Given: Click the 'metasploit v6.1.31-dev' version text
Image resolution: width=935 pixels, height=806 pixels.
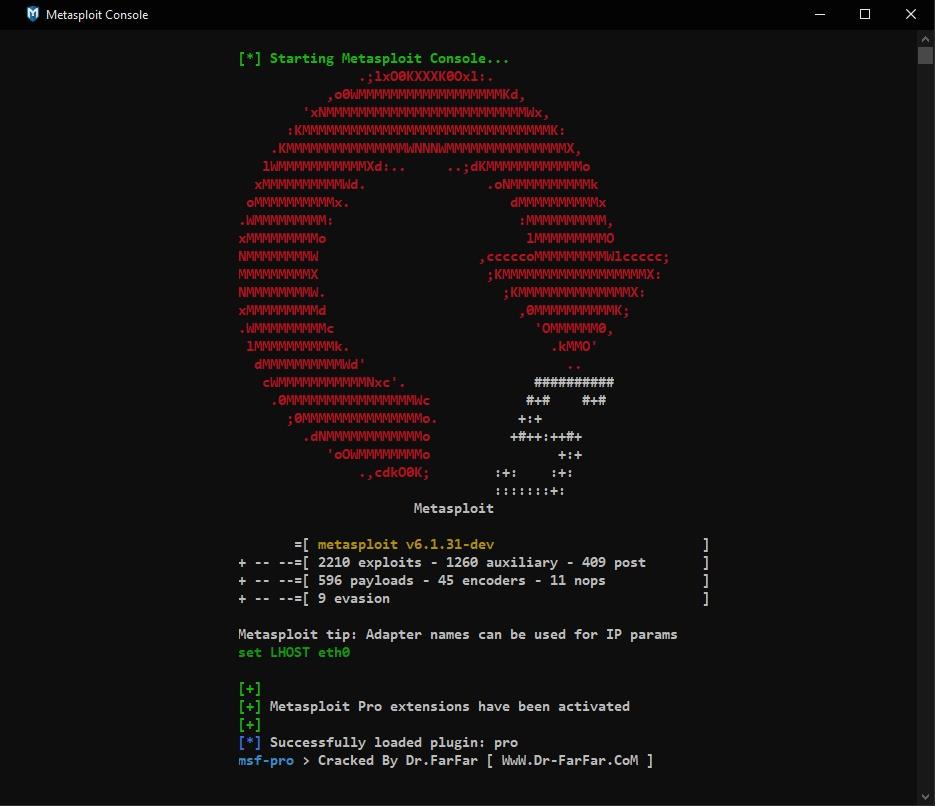Looking at the screenshot, I should click(x=405, y=544).
